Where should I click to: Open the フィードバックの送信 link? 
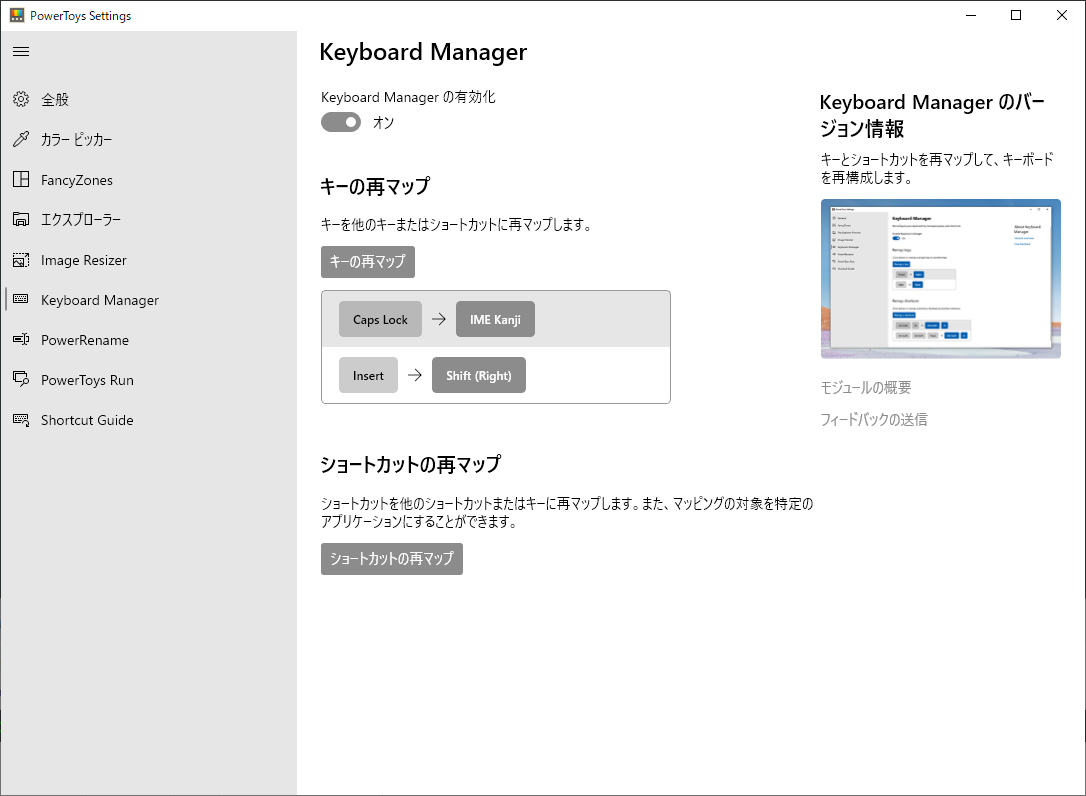873,419
